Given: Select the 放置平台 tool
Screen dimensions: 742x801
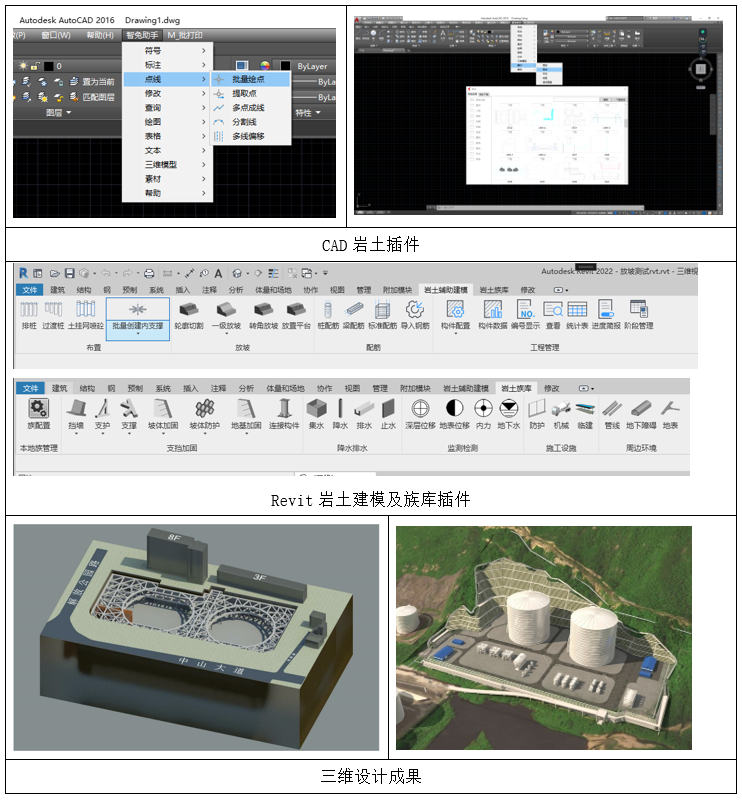Looking at the screenshot, I should [296, 315].
